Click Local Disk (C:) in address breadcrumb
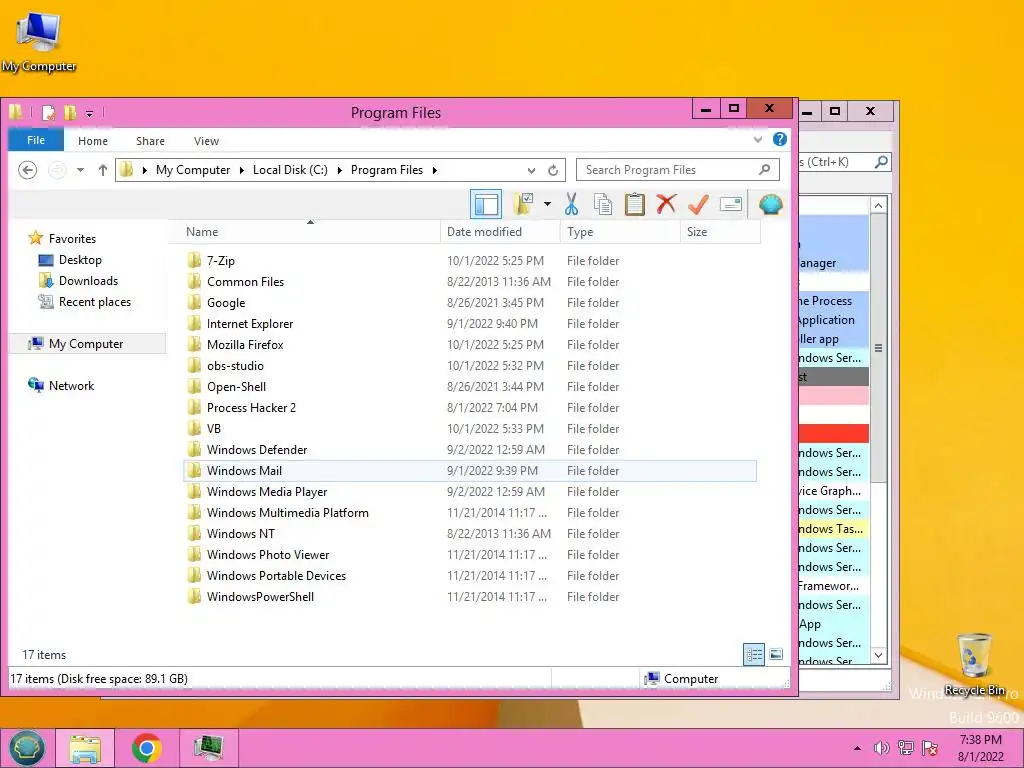 point(290,170)
